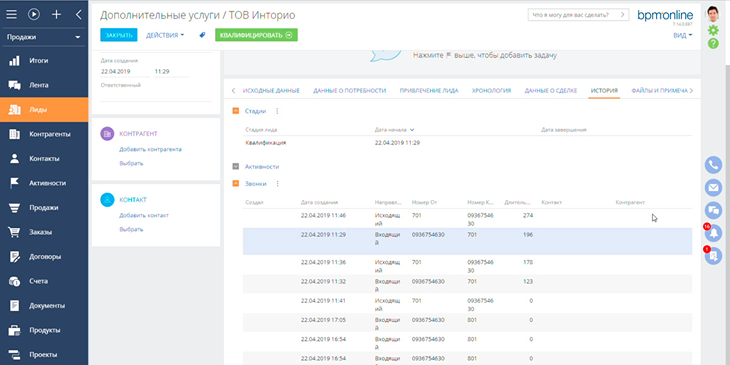Image resolution: width=730 pixels, height=365 pixels.
Task: Collapse the Стадии detail section
Action: [x=236, y=111]
